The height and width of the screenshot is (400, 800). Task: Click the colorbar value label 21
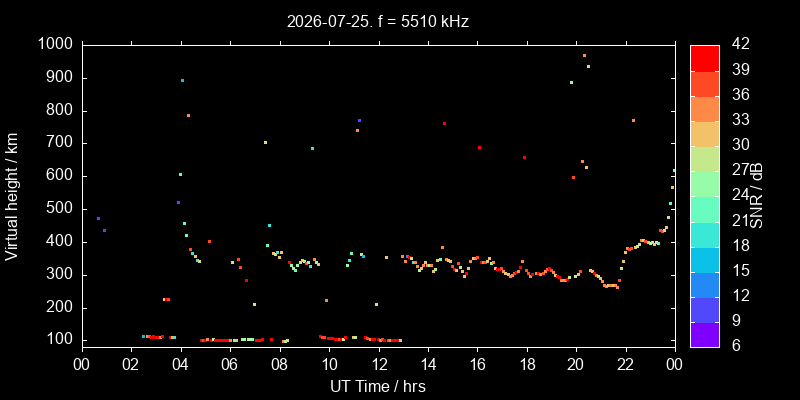point(740,220)
